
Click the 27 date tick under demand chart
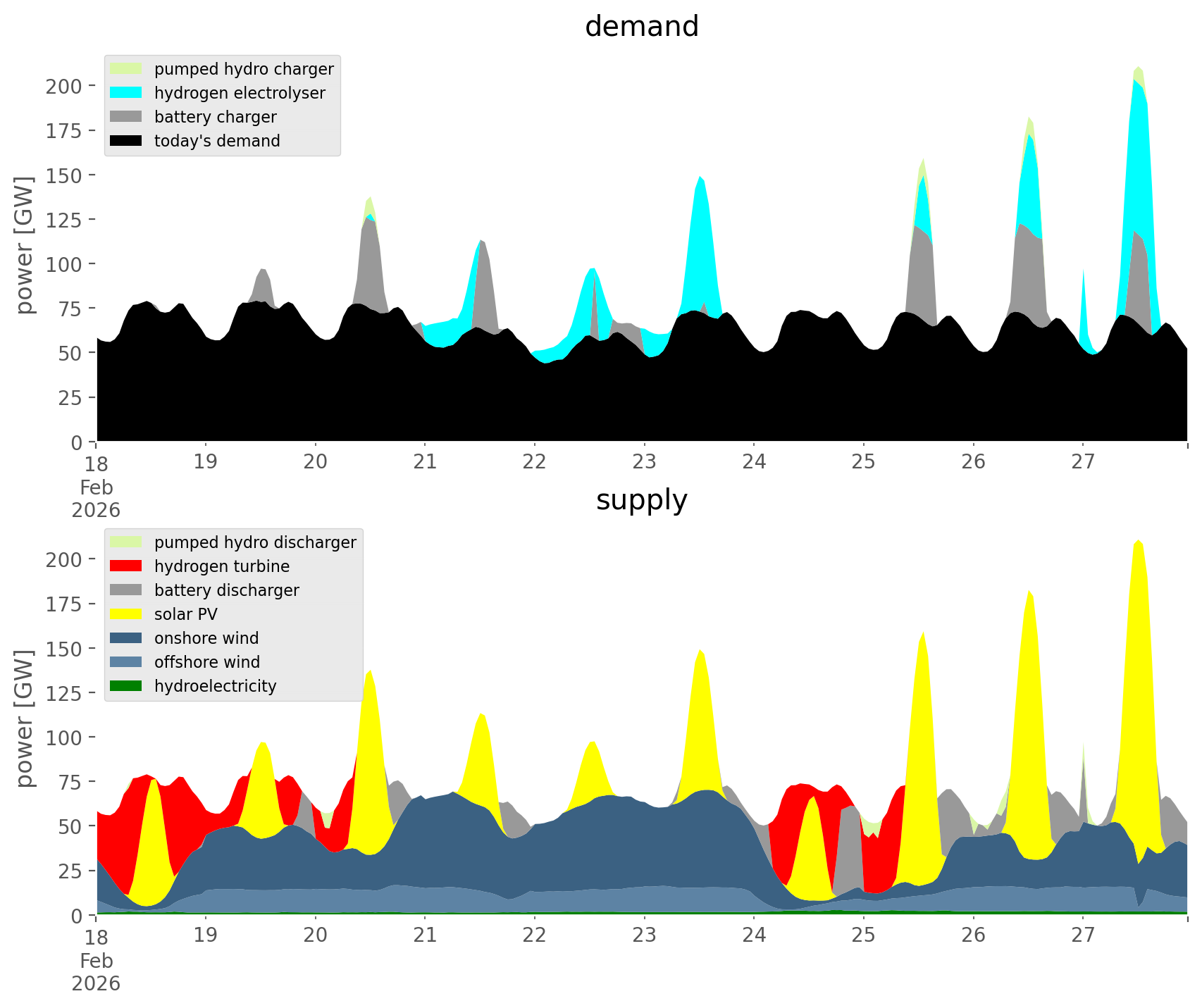click(1083, 462)
